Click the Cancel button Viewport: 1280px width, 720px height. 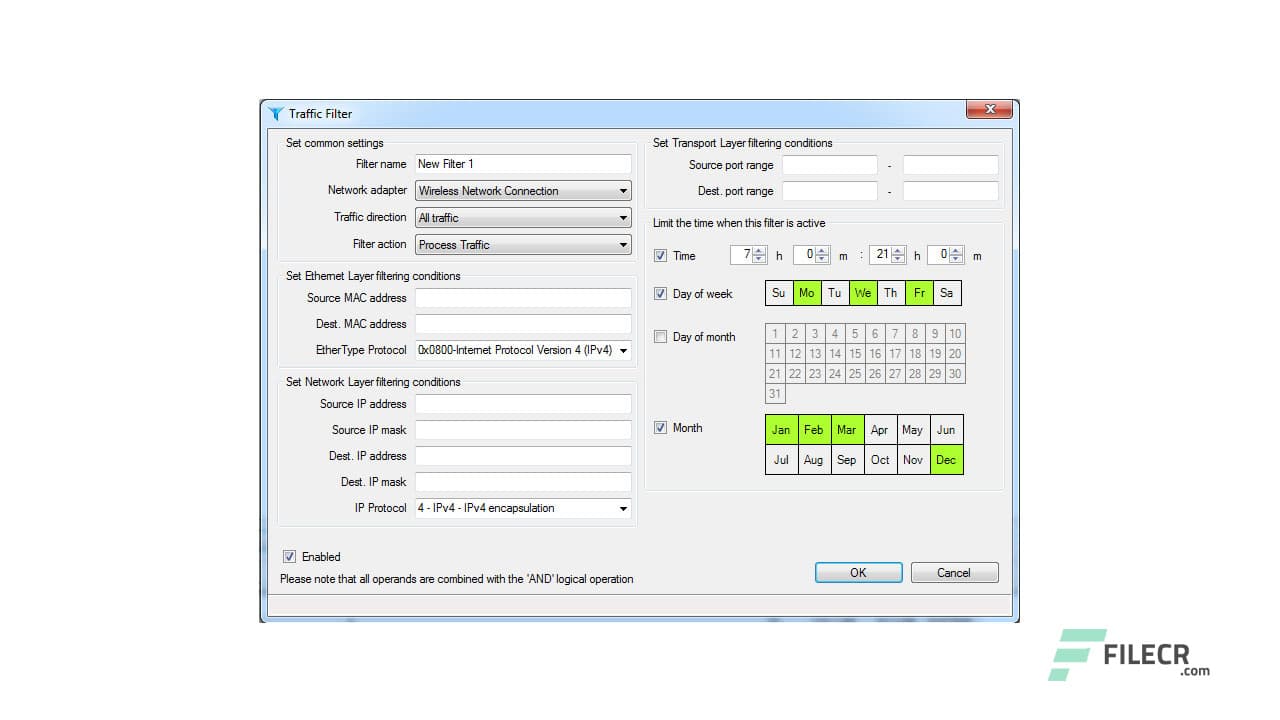tap(953, 572)
